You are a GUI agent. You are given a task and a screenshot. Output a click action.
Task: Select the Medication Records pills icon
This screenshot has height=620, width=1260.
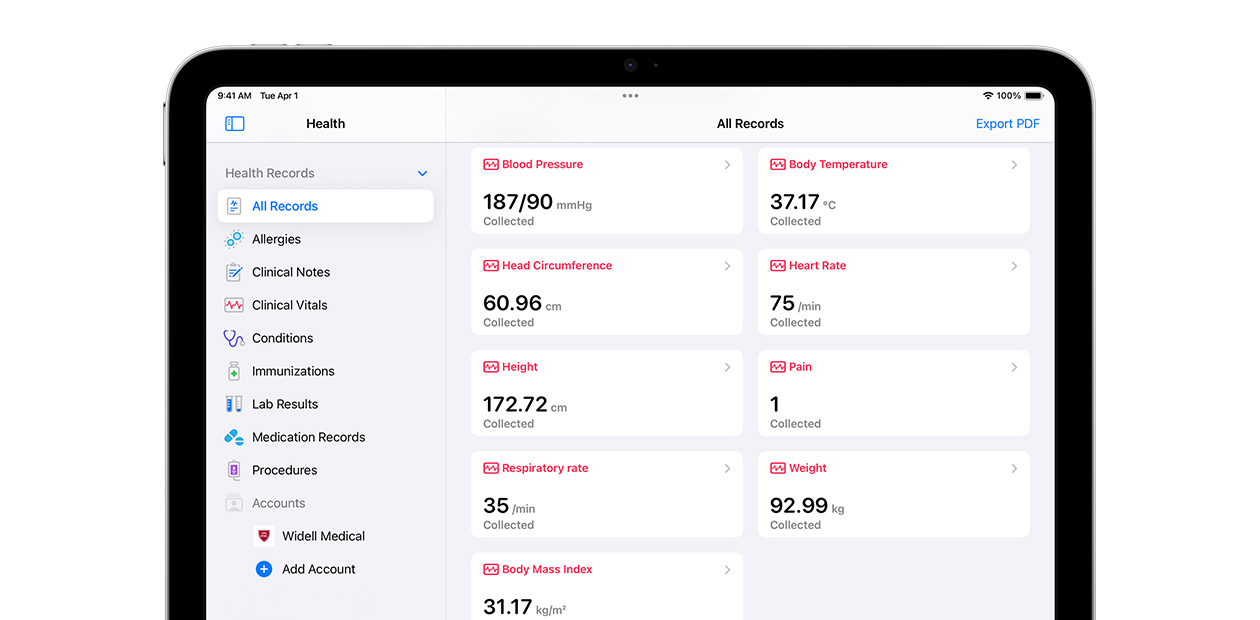tap(234, 437)
